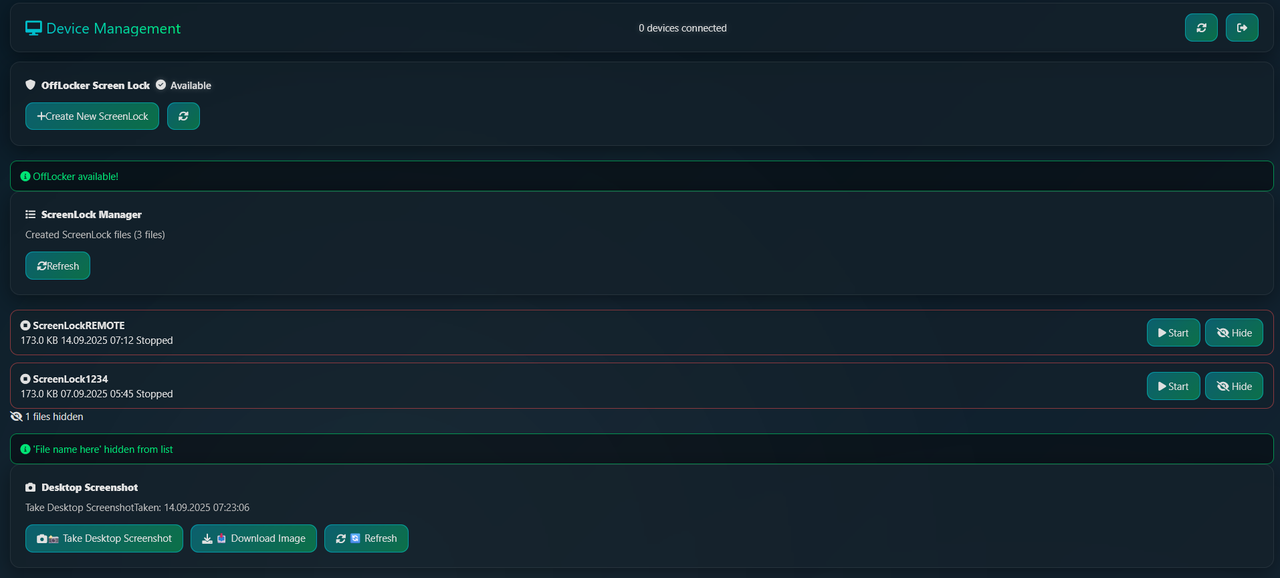1280x578 pixels.
Task: Click "'File name here' hidden from list" message
Action: click(x=103, y=449)
